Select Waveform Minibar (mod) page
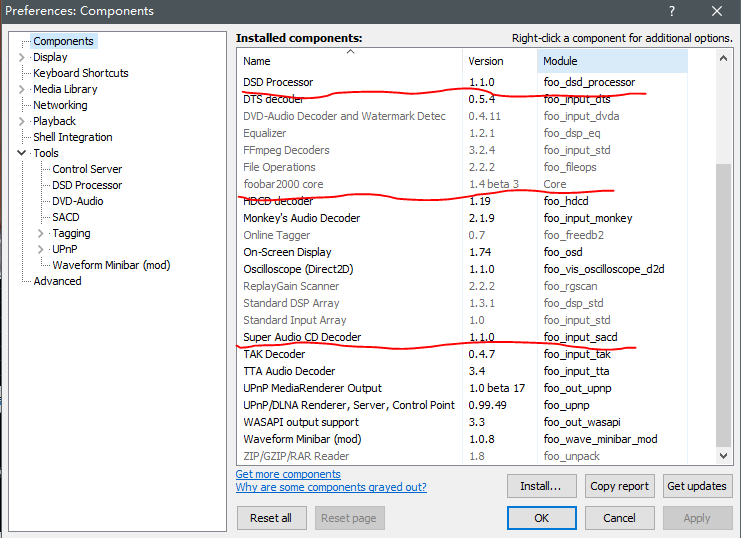The image size is (741, 538). point(111,265)
